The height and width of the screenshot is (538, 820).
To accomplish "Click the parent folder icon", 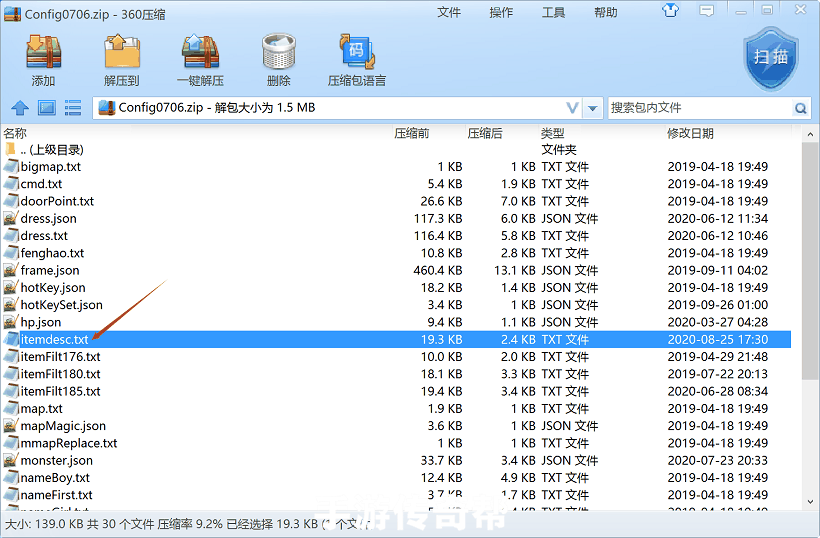I will coord(10,150).
